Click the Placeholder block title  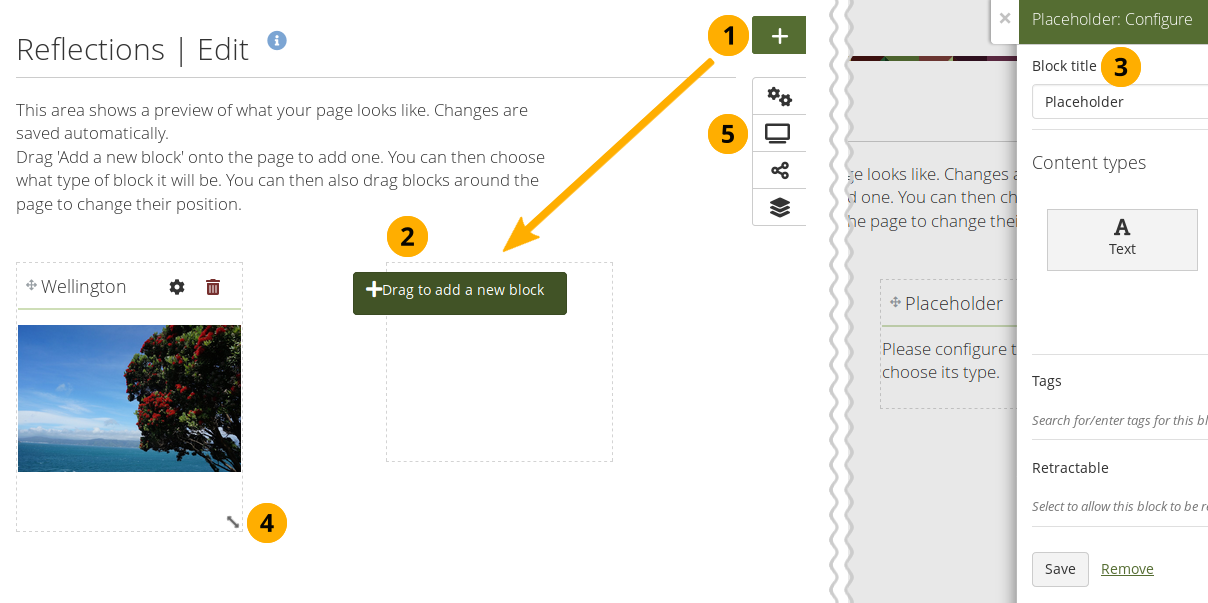tap(953, 303)
